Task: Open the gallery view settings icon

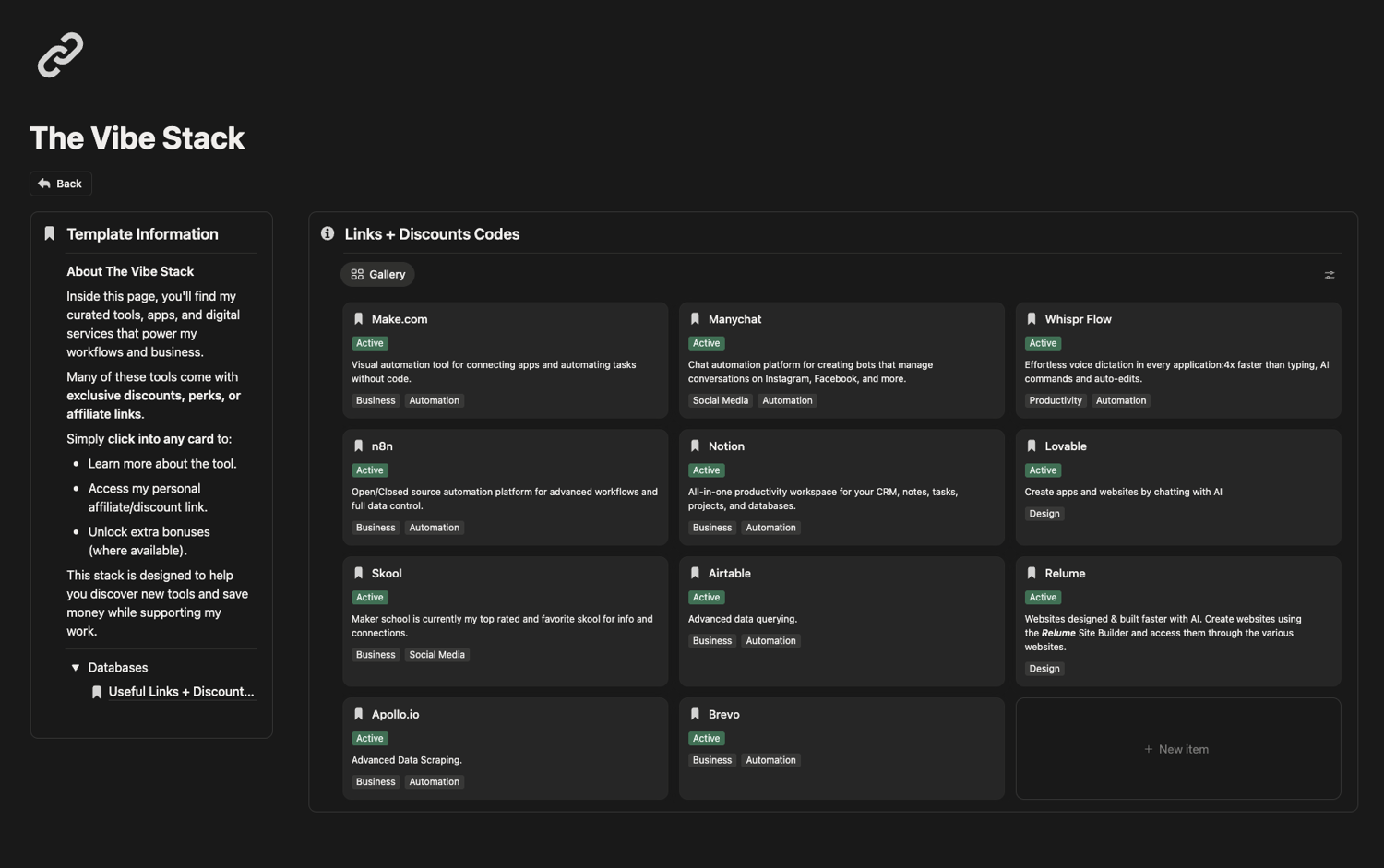Action: [1329, 275]
